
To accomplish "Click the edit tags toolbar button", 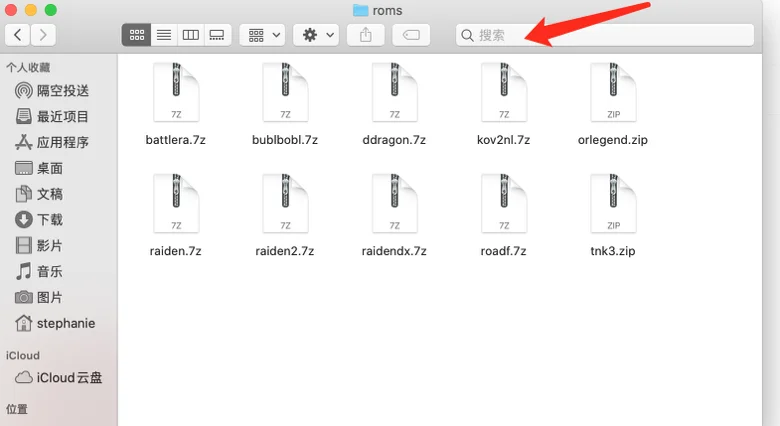I will tap(411, 35).
